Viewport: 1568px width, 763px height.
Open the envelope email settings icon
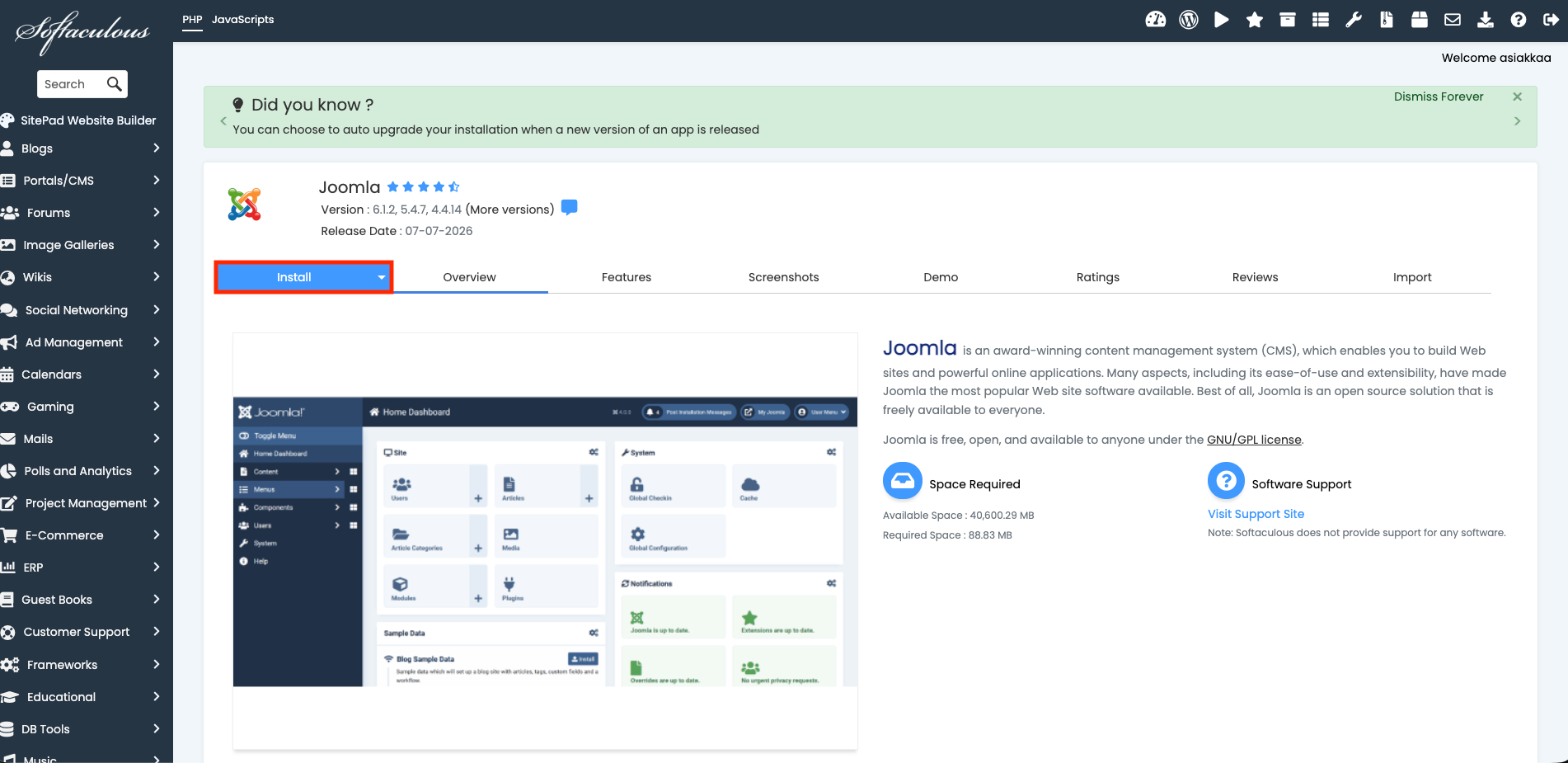click(1453, 20)
